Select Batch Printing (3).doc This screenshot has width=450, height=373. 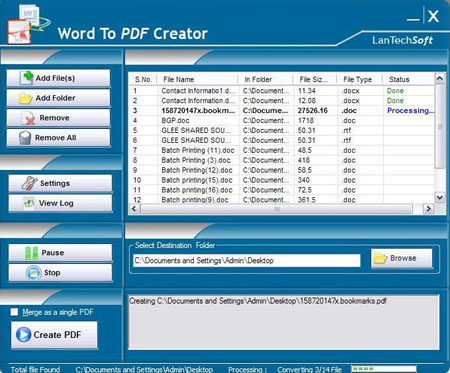click(282, 160)
